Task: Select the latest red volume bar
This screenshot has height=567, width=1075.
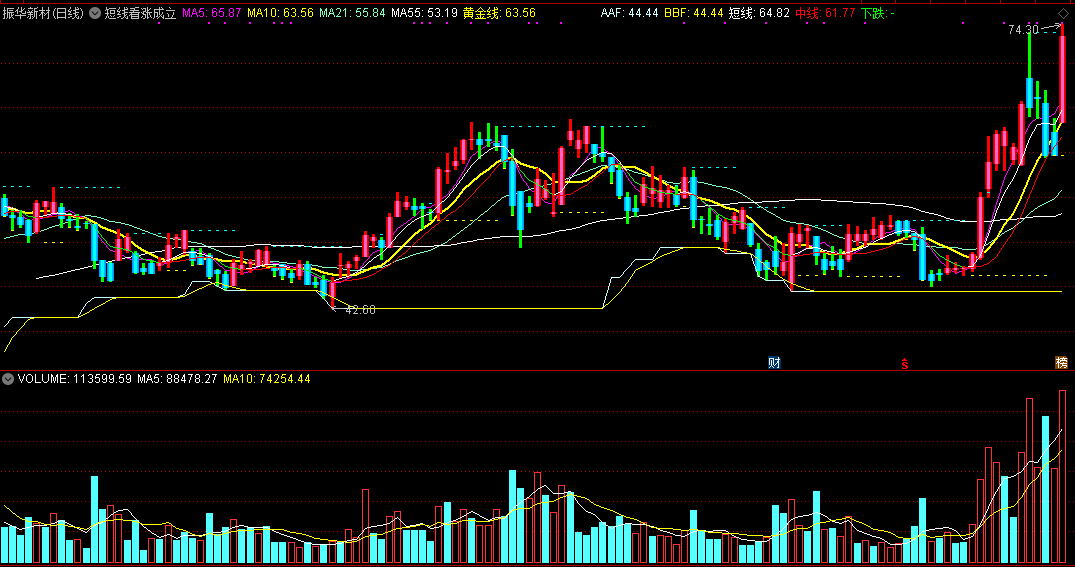Action: pyautogui.click(x=1063, y=476)
